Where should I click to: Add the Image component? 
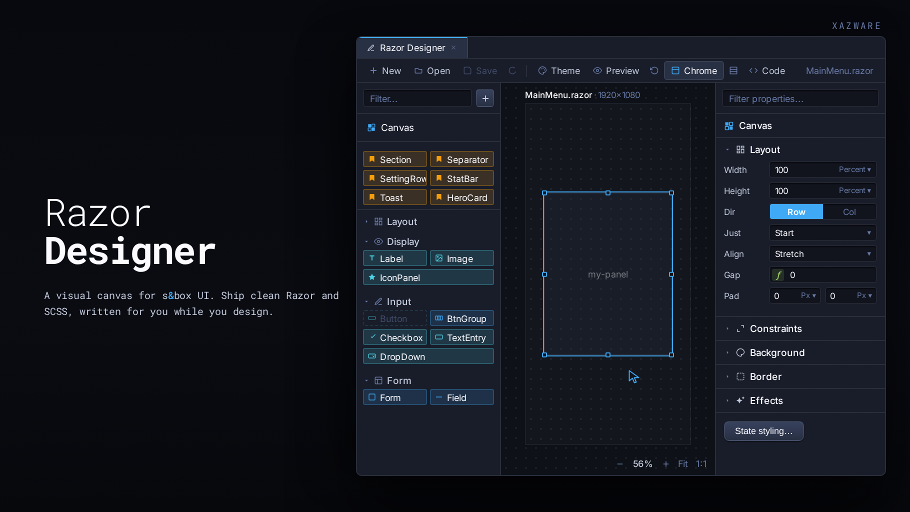coord(462,258)
